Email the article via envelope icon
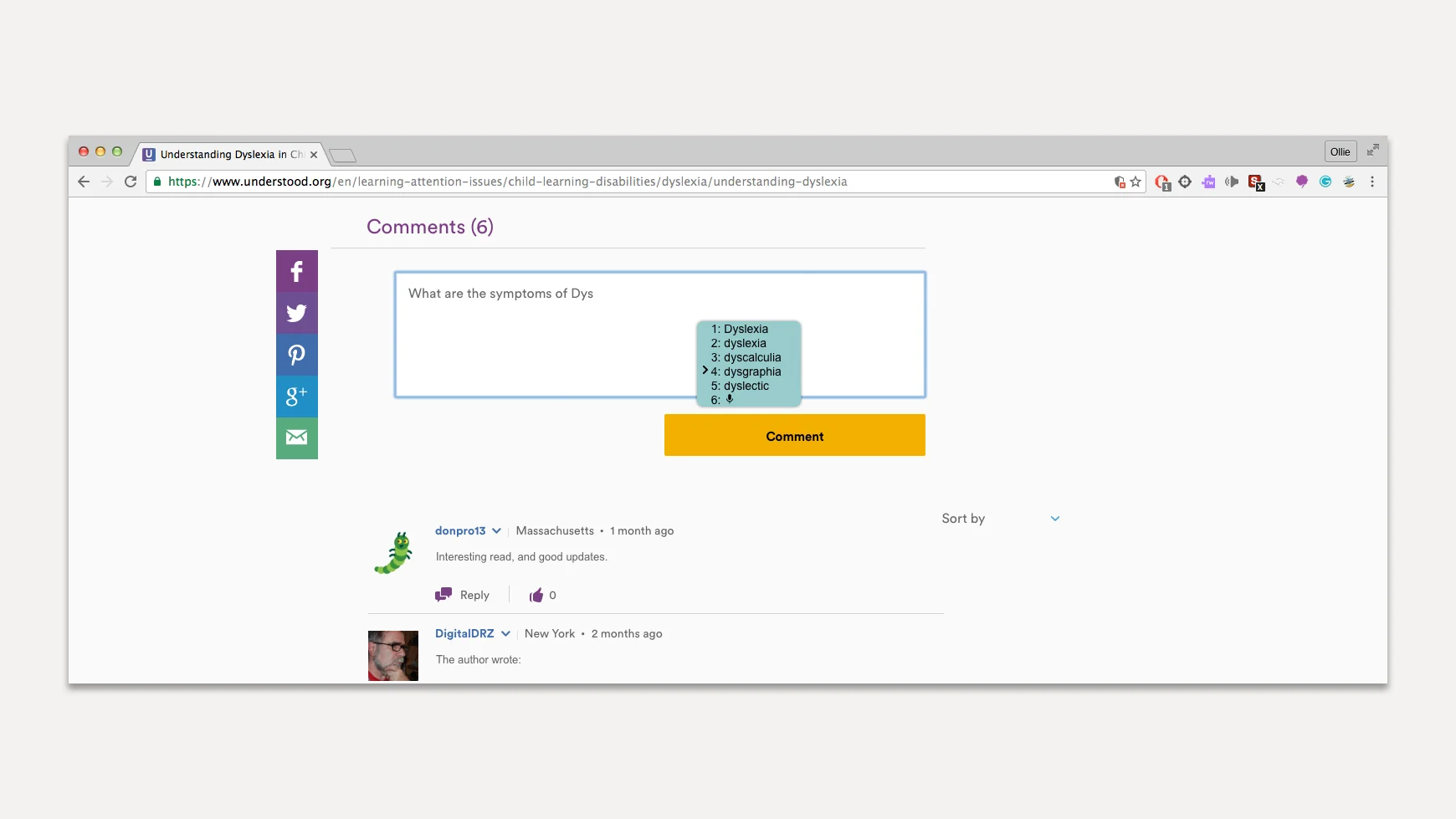1456x819 pixels. (297, 438)
